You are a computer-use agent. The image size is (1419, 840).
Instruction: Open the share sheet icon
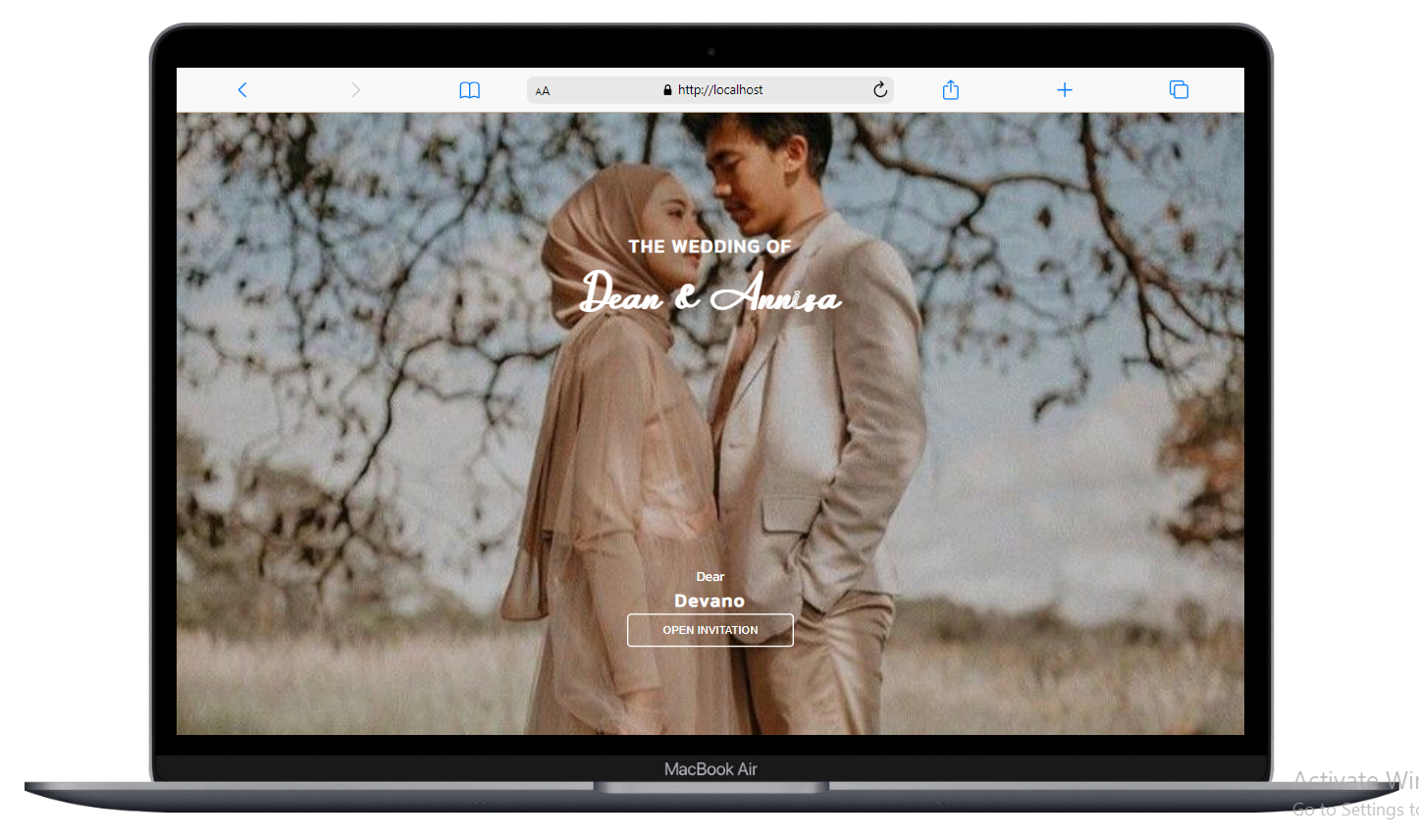[x=950, y=89]
